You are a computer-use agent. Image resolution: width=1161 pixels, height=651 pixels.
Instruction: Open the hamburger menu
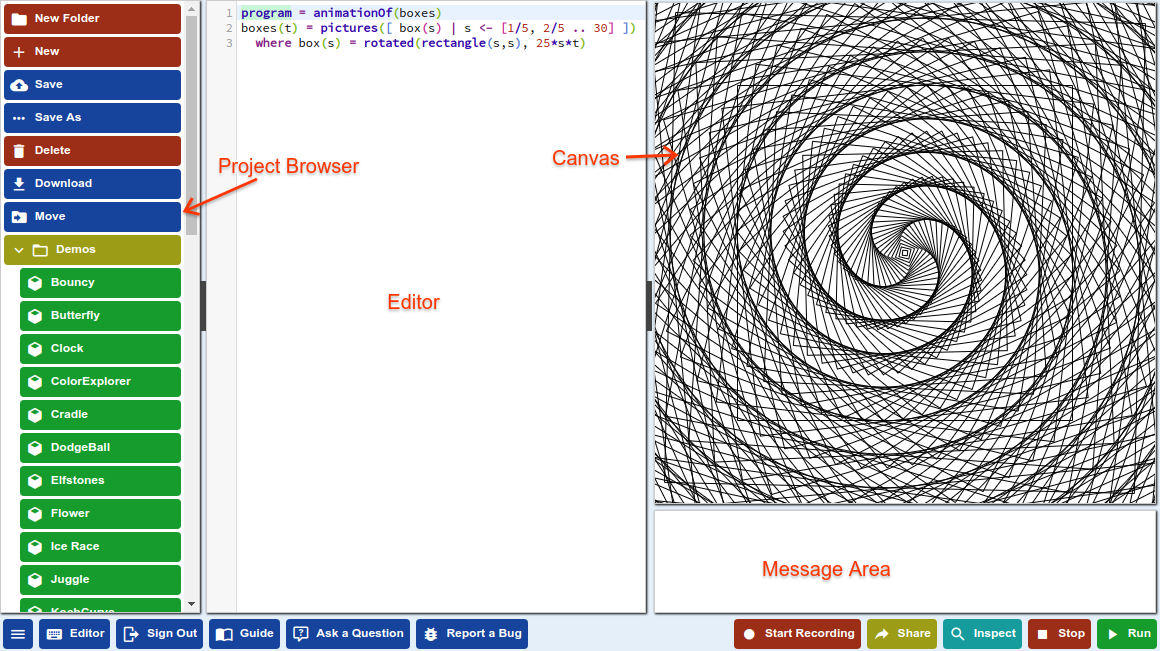17,633
